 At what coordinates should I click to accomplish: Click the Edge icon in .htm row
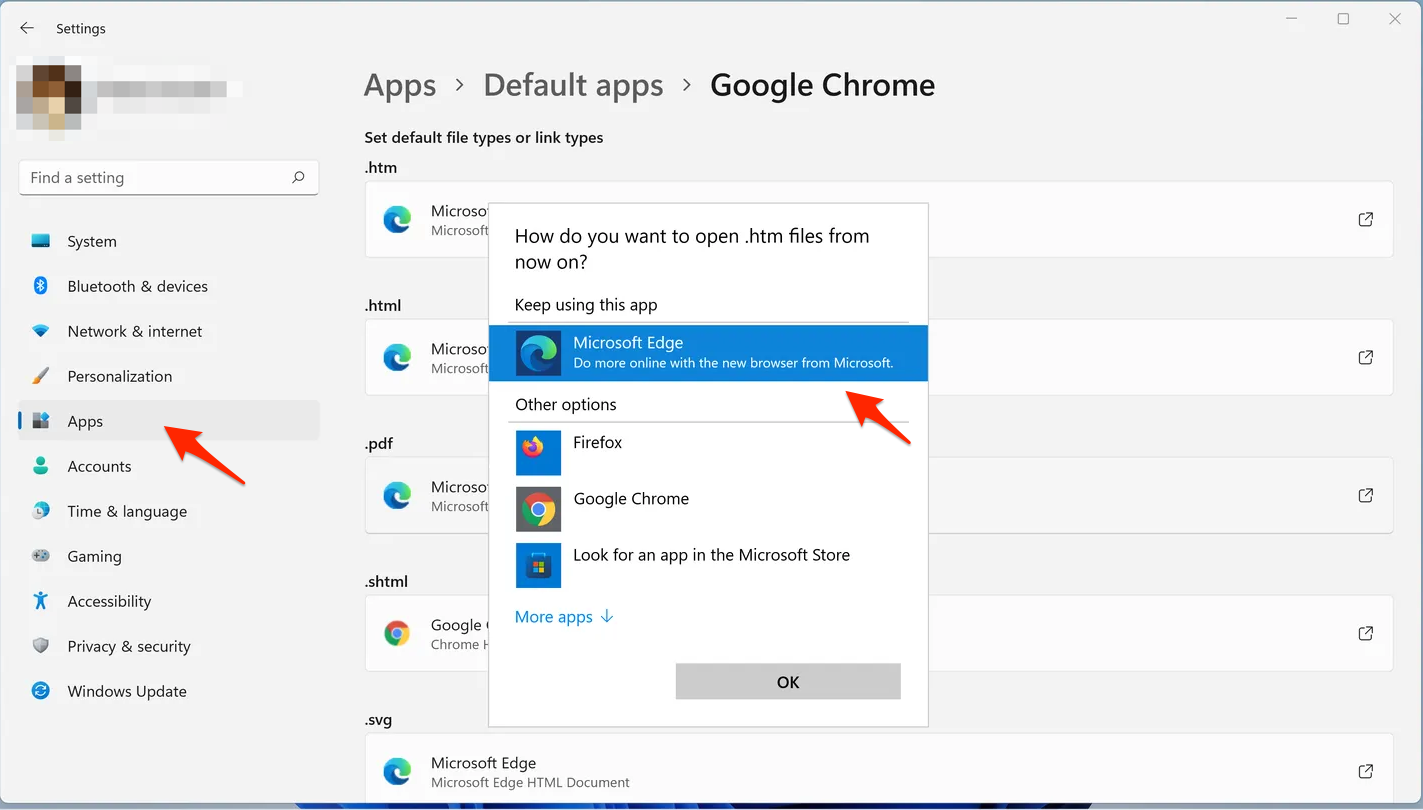[398, 219]
